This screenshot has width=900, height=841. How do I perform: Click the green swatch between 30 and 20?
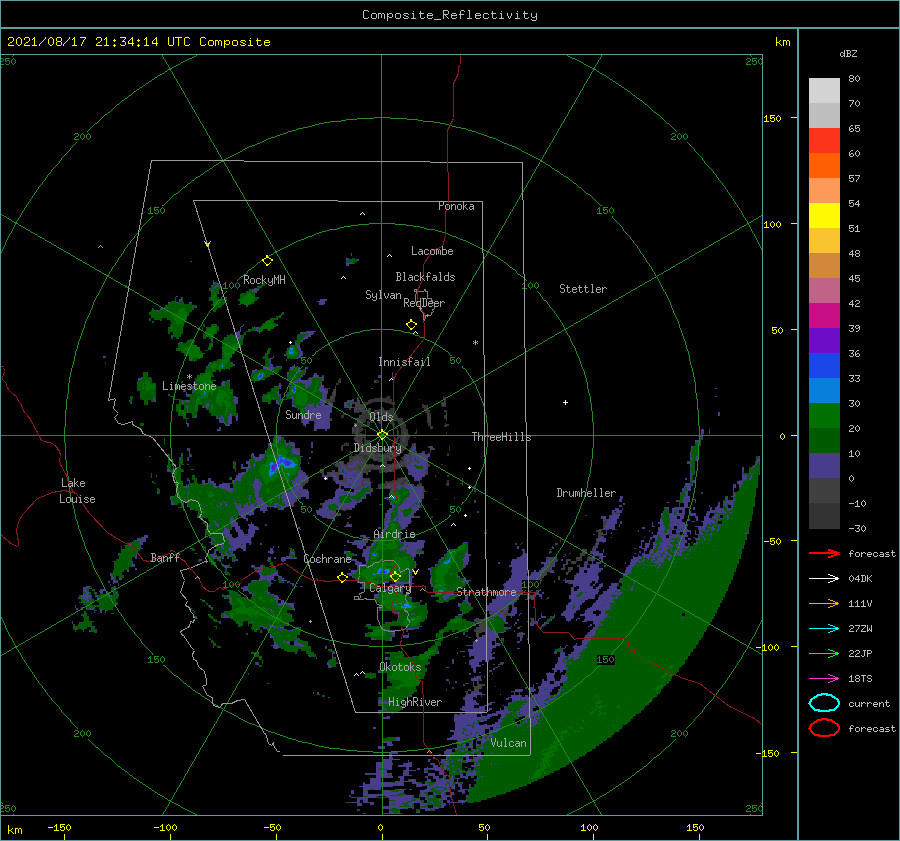824,416
